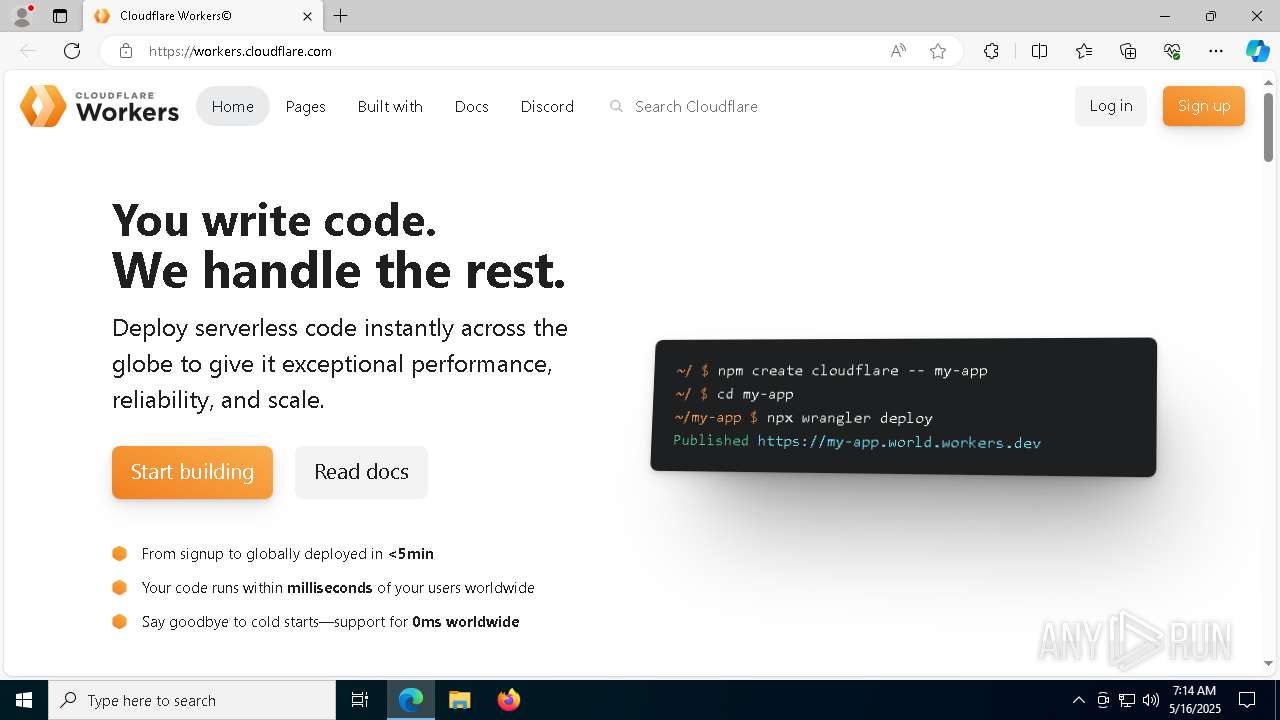Click the 'You write code.' heading

pos(275,220)
